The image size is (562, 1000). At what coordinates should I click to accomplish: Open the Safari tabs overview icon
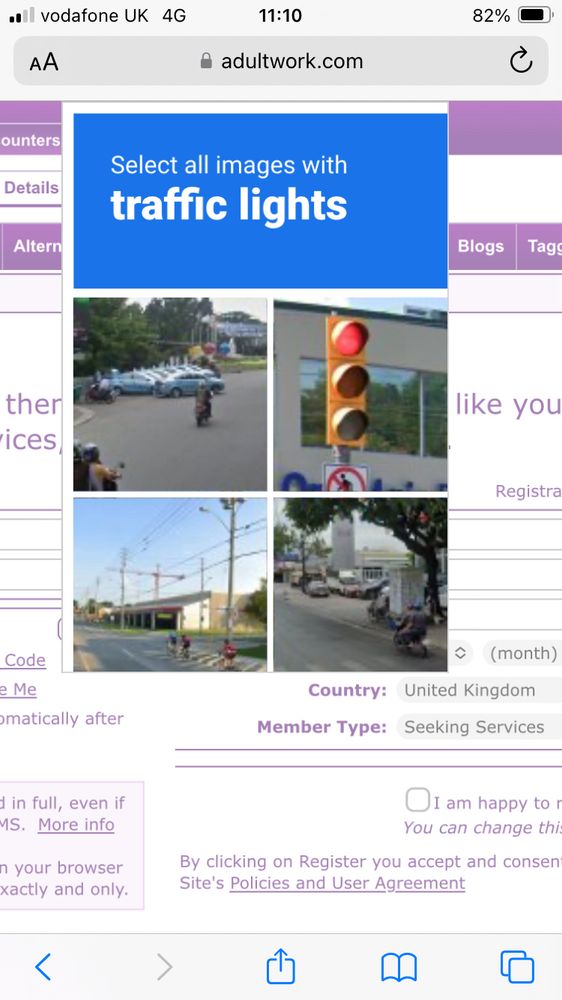pyautogui.click(x=517, y=967)
